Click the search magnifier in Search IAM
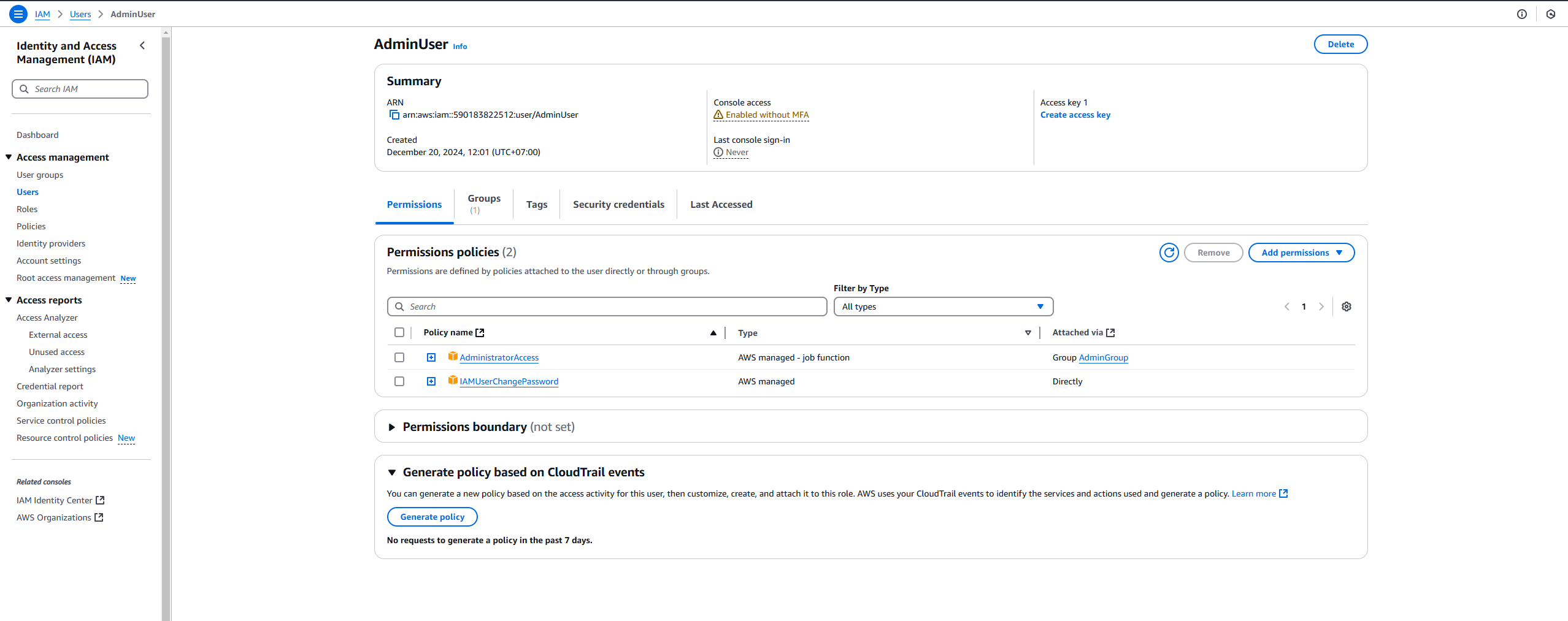 tap(24, 89)
